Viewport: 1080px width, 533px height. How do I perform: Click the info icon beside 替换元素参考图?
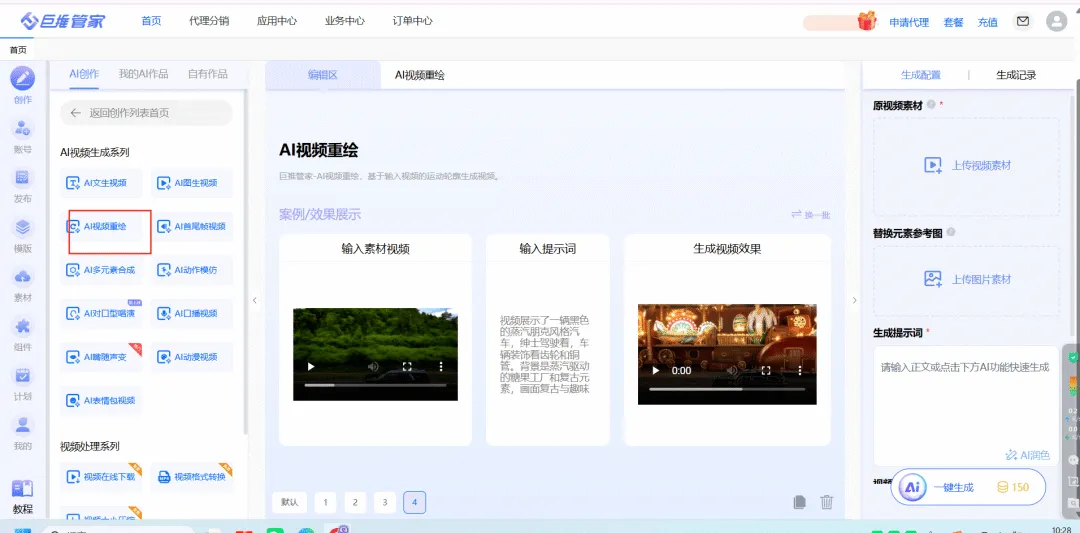pyautogui.click(x=951, y=233)
